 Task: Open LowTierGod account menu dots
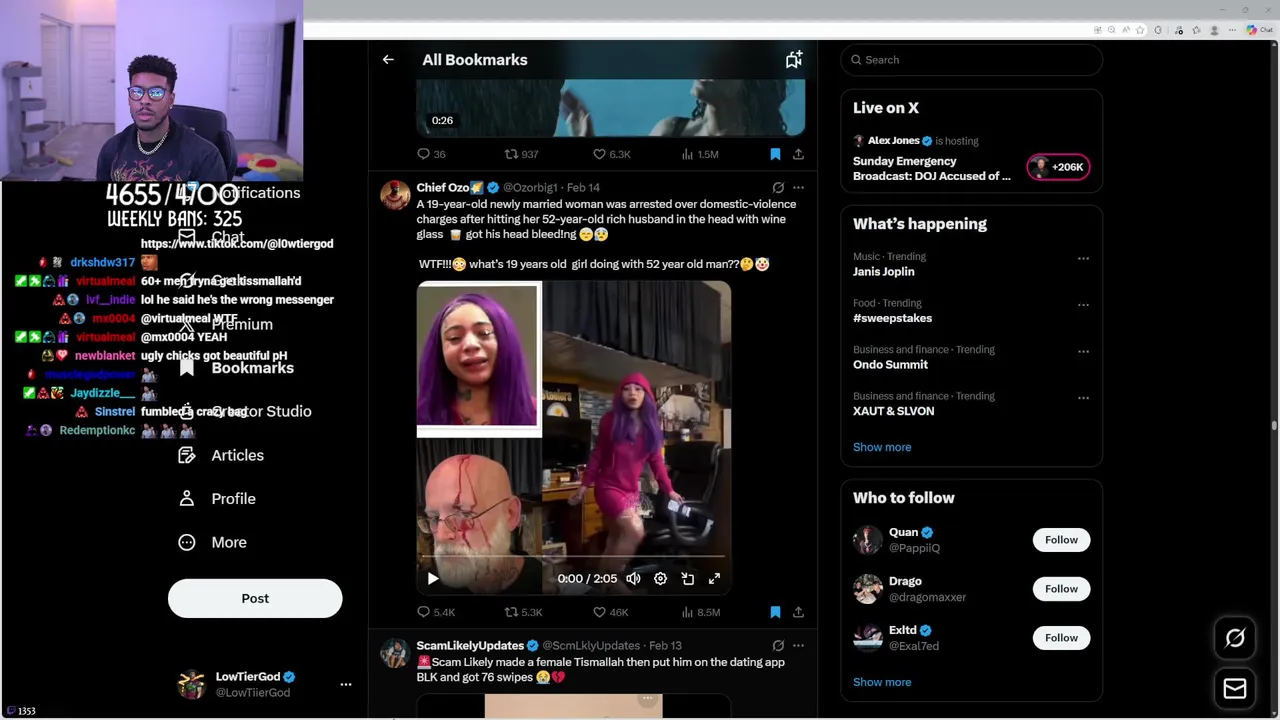pos(346,685)
